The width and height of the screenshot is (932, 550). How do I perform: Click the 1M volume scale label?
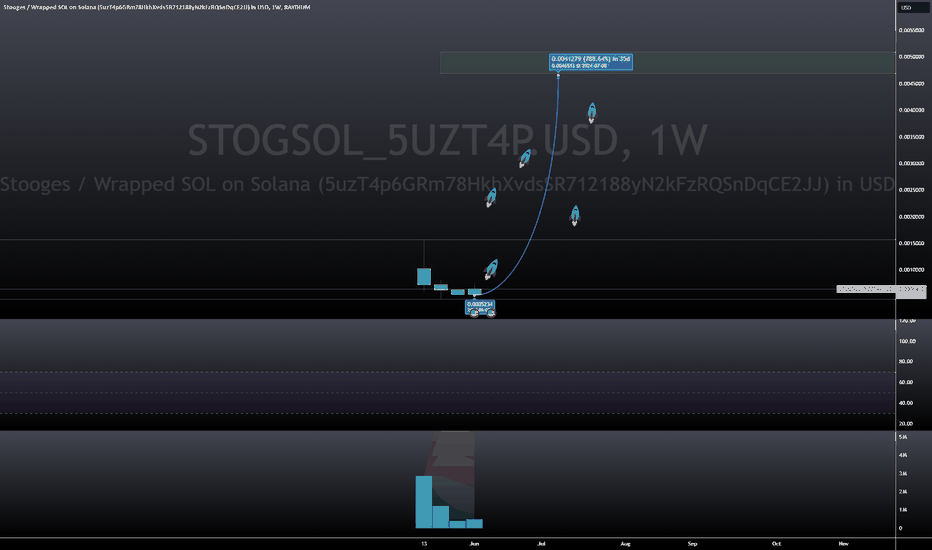pos(903,510)
